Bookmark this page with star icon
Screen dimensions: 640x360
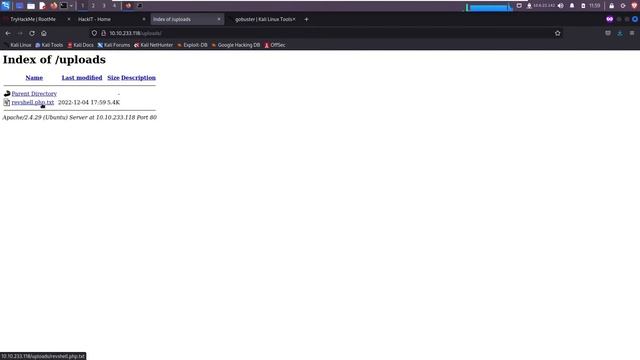click(558, 33)
